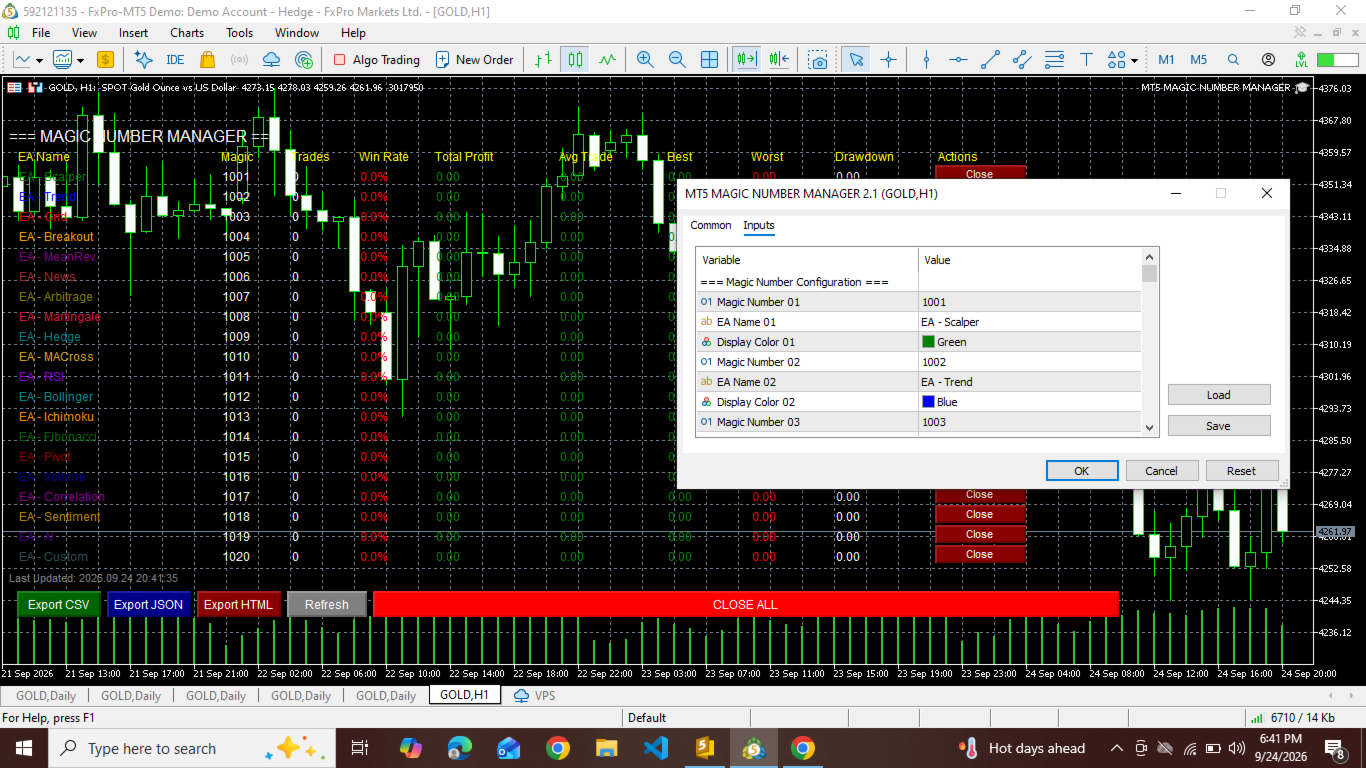Click the OK button in dialog
Image resolution: width=1366 pixels, height=768 pixels.
(x=1082, y=471)
